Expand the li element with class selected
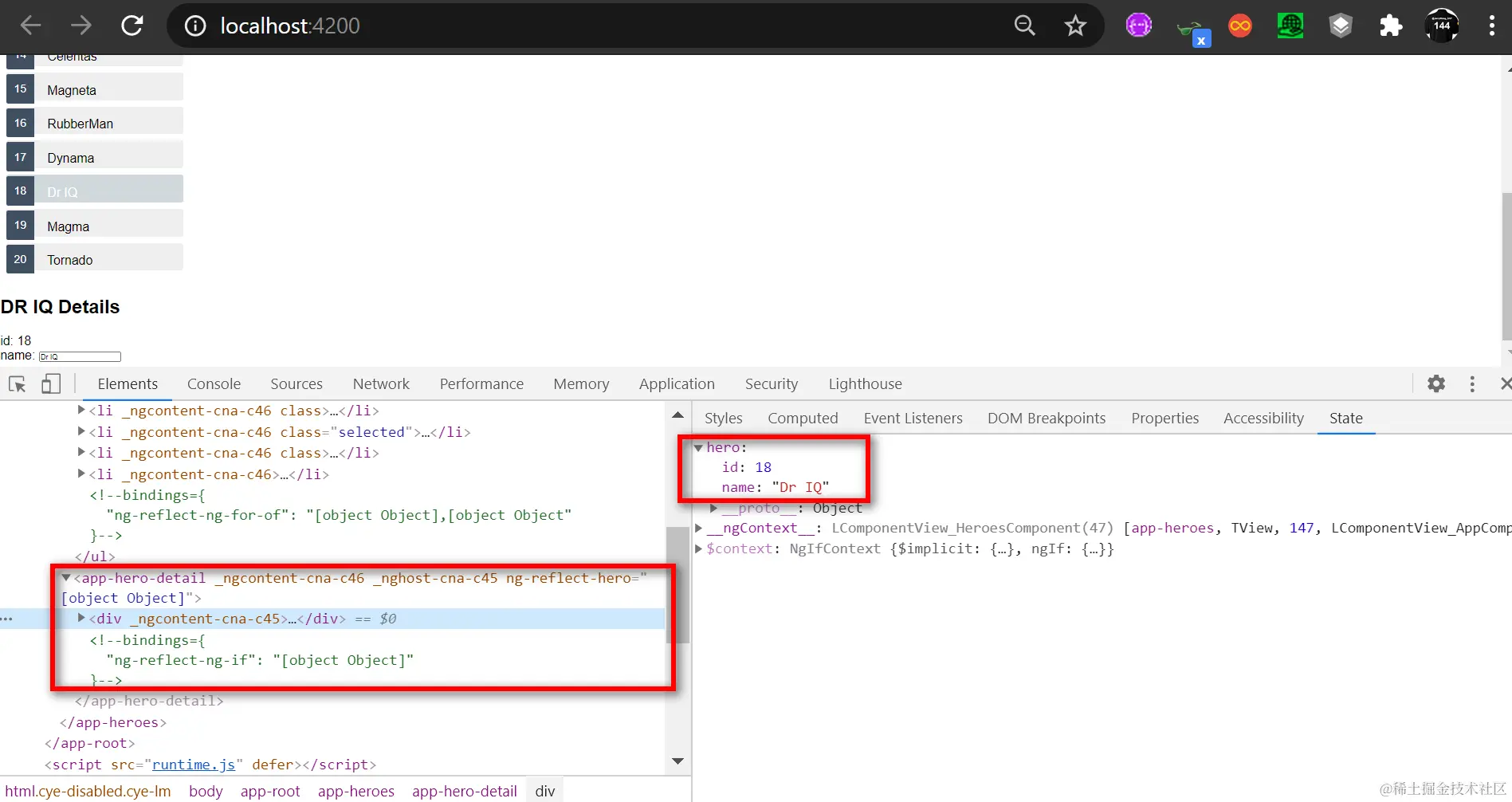The height and width of the screenshot is (802, 1512). 81,431
